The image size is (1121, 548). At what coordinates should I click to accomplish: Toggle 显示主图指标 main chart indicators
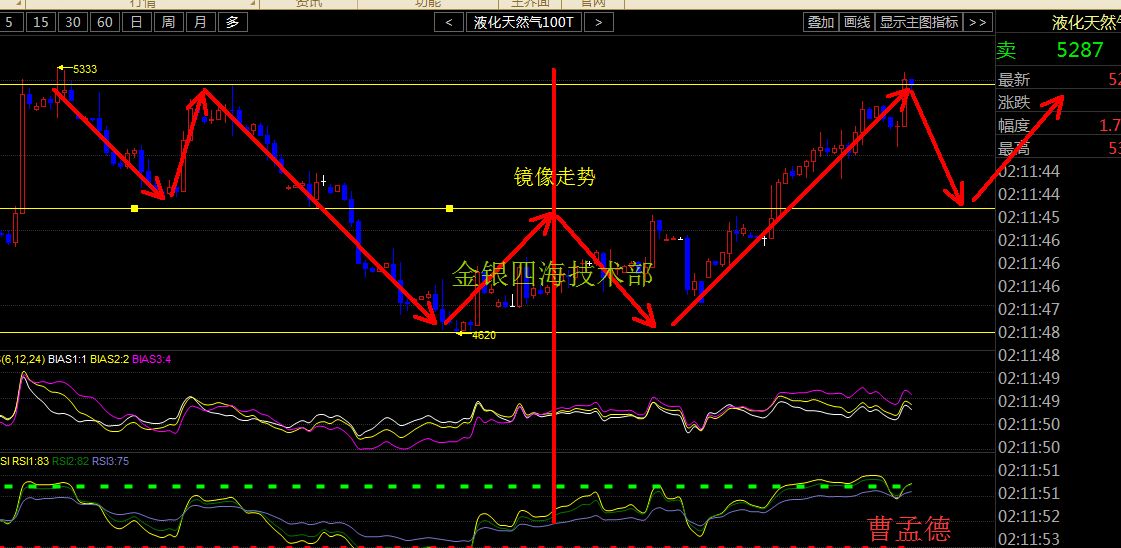click(x=919, y=22)
